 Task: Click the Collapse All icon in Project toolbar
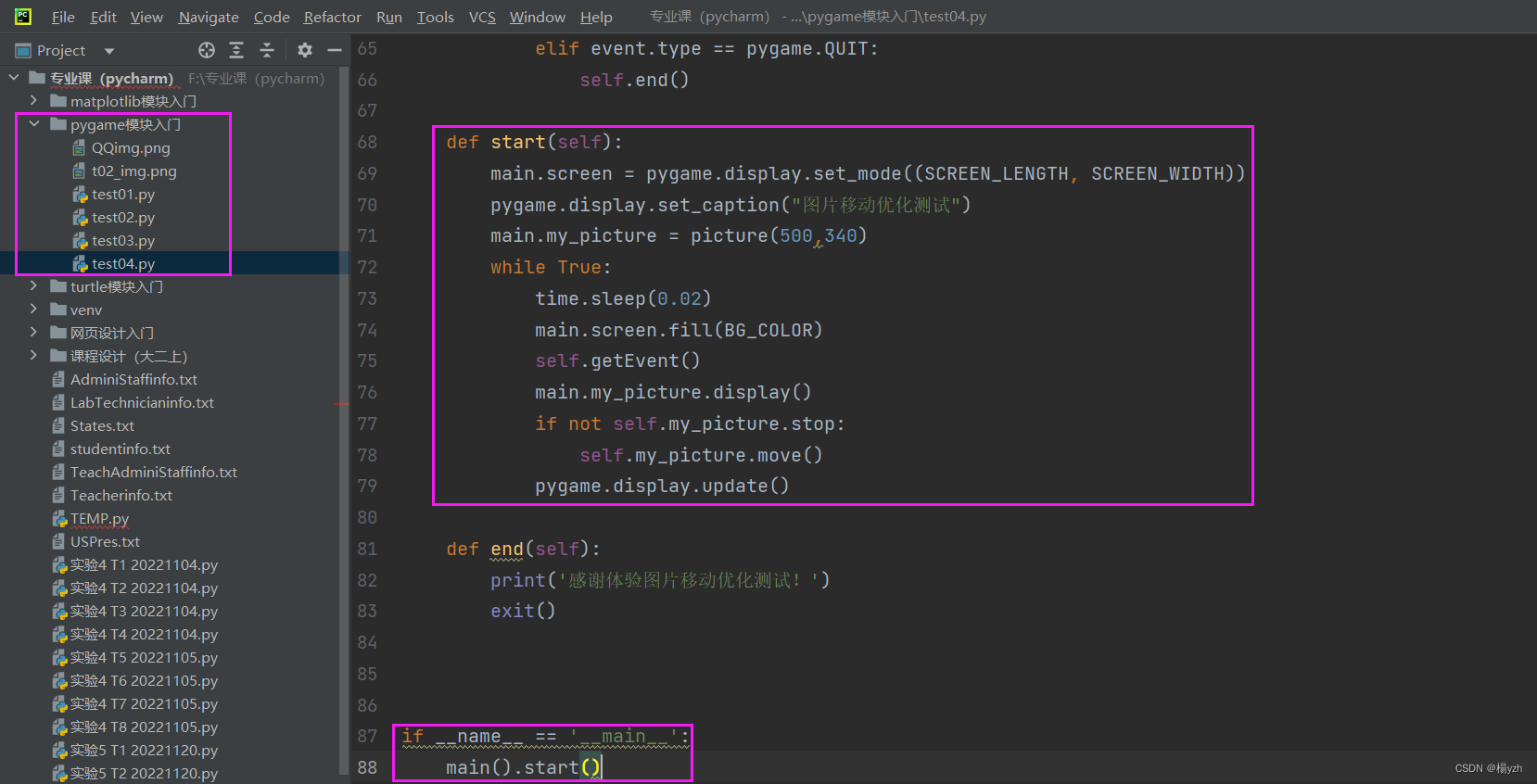pos(267,50)
